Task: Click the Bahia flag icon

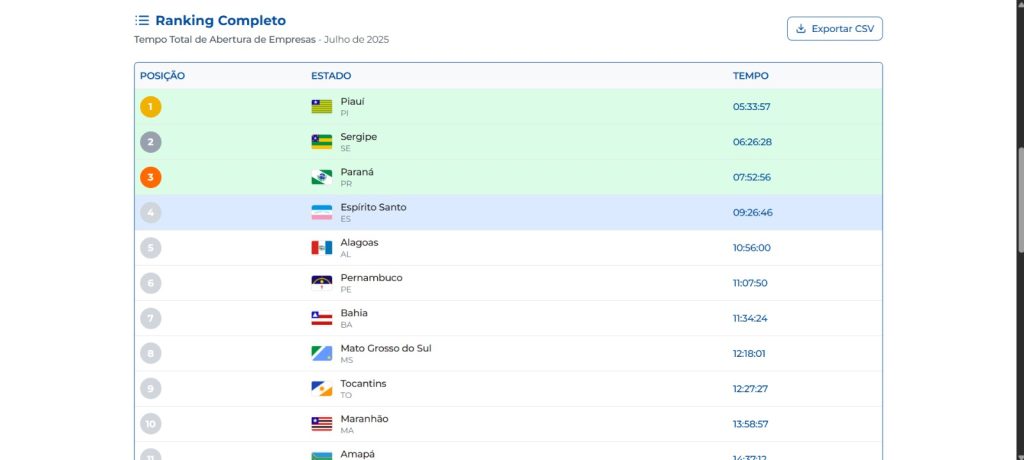Action: click(x=321, y=318)
